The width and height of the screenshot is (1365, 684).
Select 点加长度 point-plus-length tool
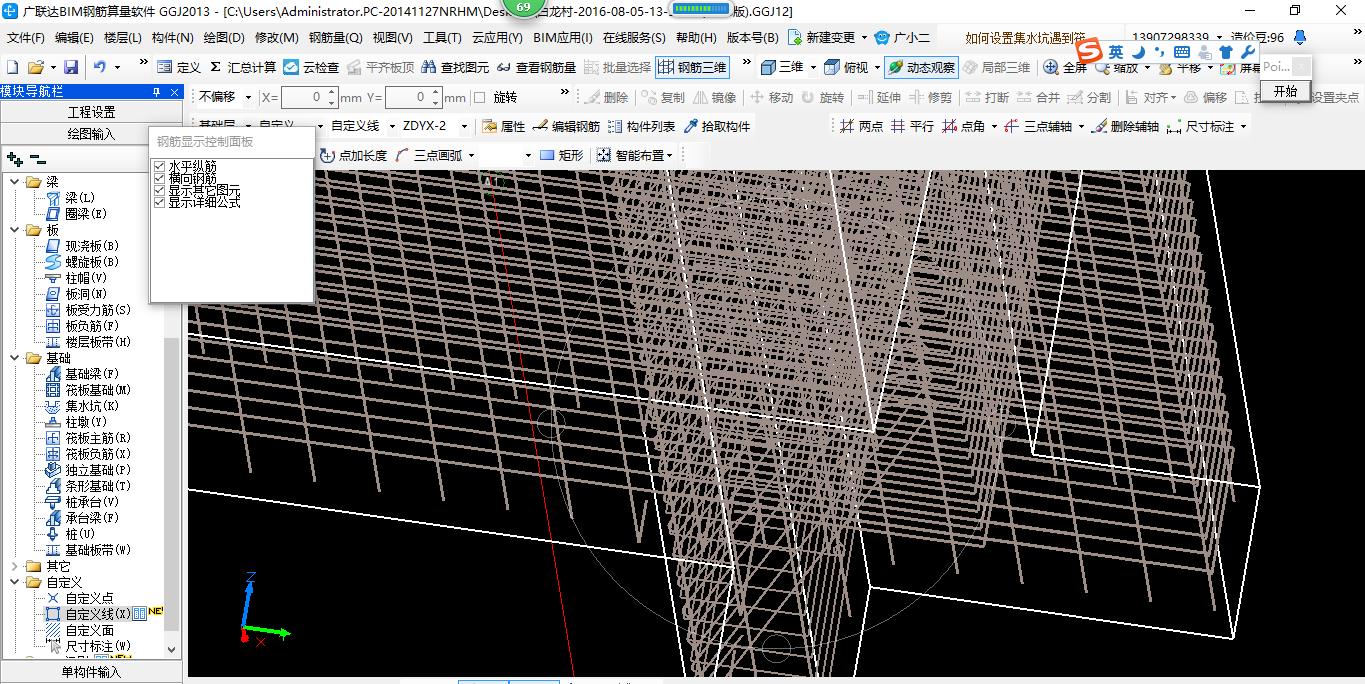(354, 155)
